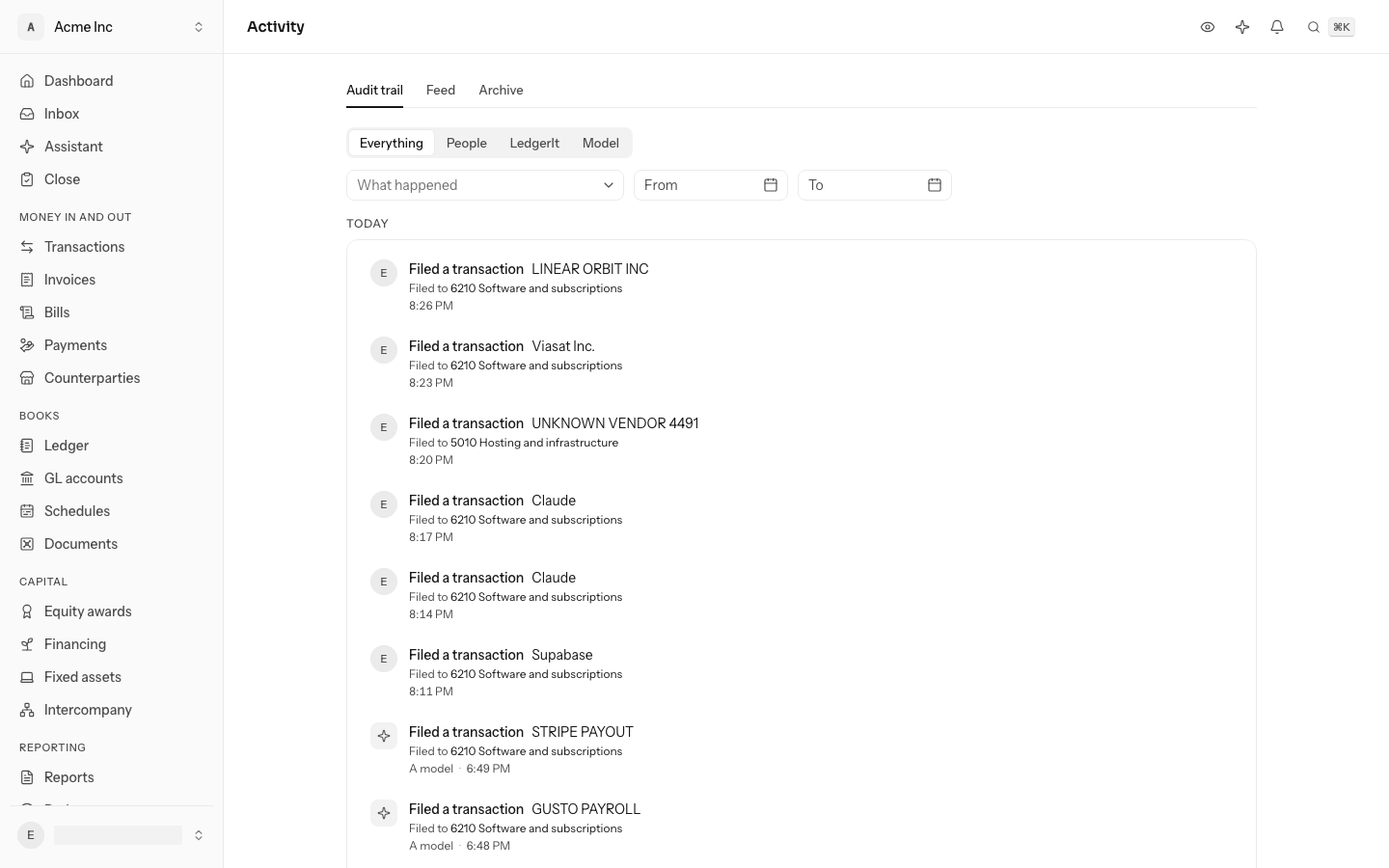Click the Activity page title
Viewport: 1389px width, 868px height.
(x=276, y=27)
